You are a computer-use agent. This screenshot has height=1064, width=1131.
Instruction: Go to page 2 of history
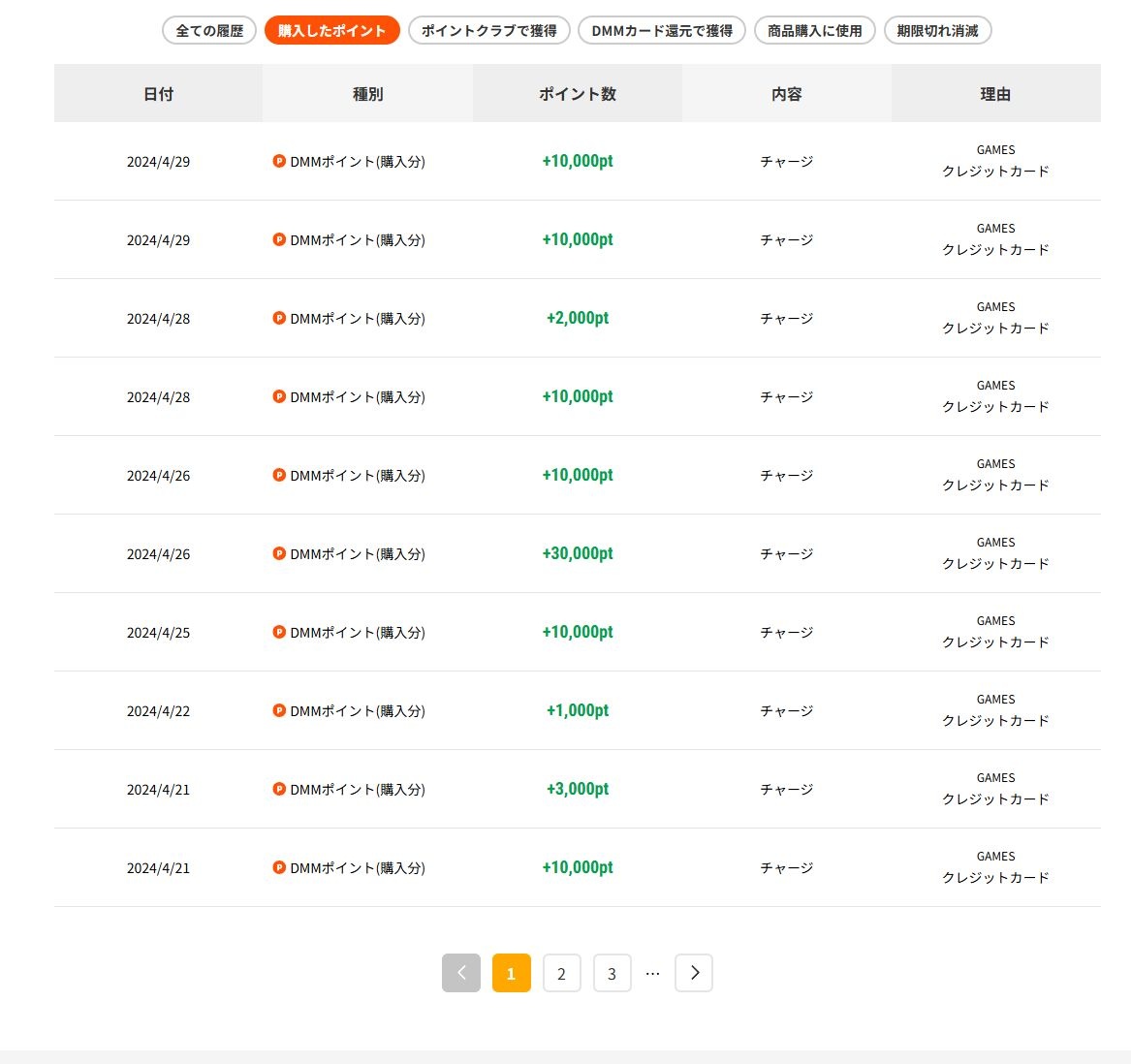point(561,973)
